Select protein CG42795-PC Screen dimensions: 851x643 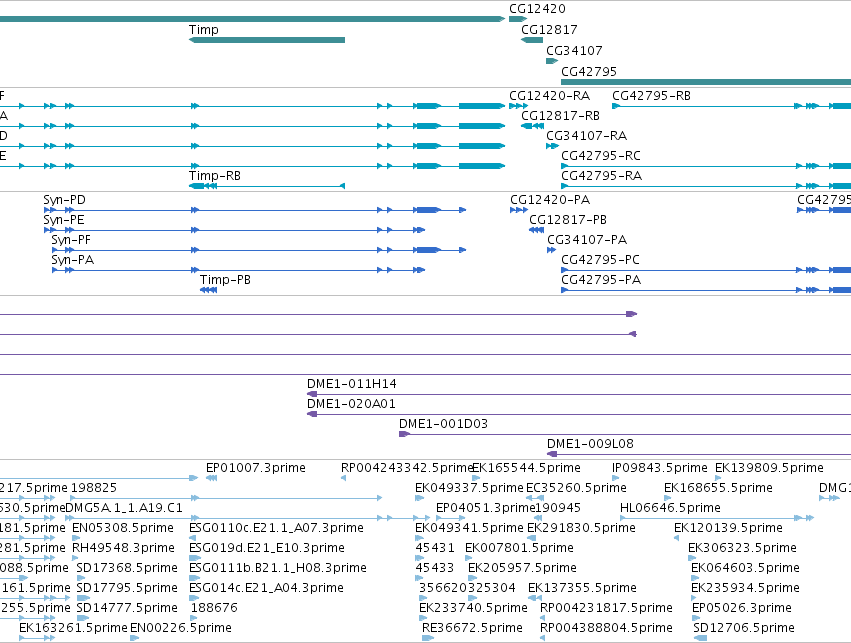[x=706, y=270]
